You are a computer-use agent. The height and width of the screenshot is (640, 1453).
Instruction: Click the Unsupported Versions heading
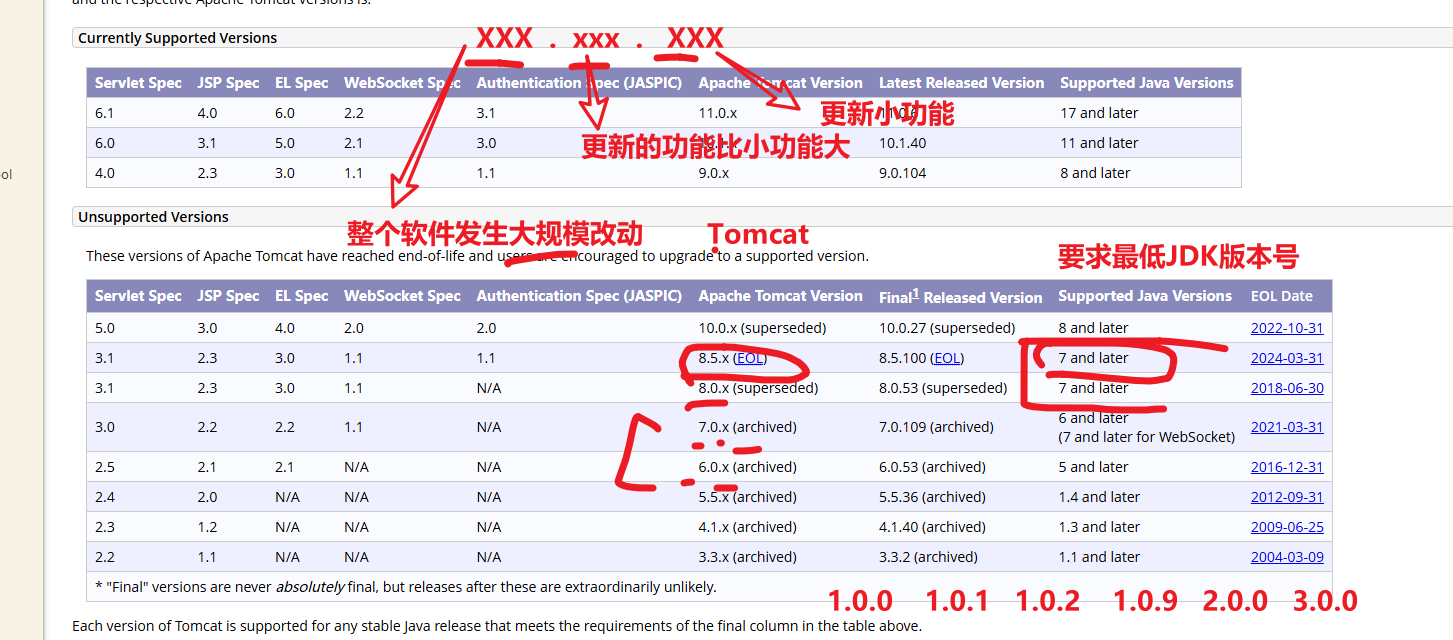pos(153,217)
